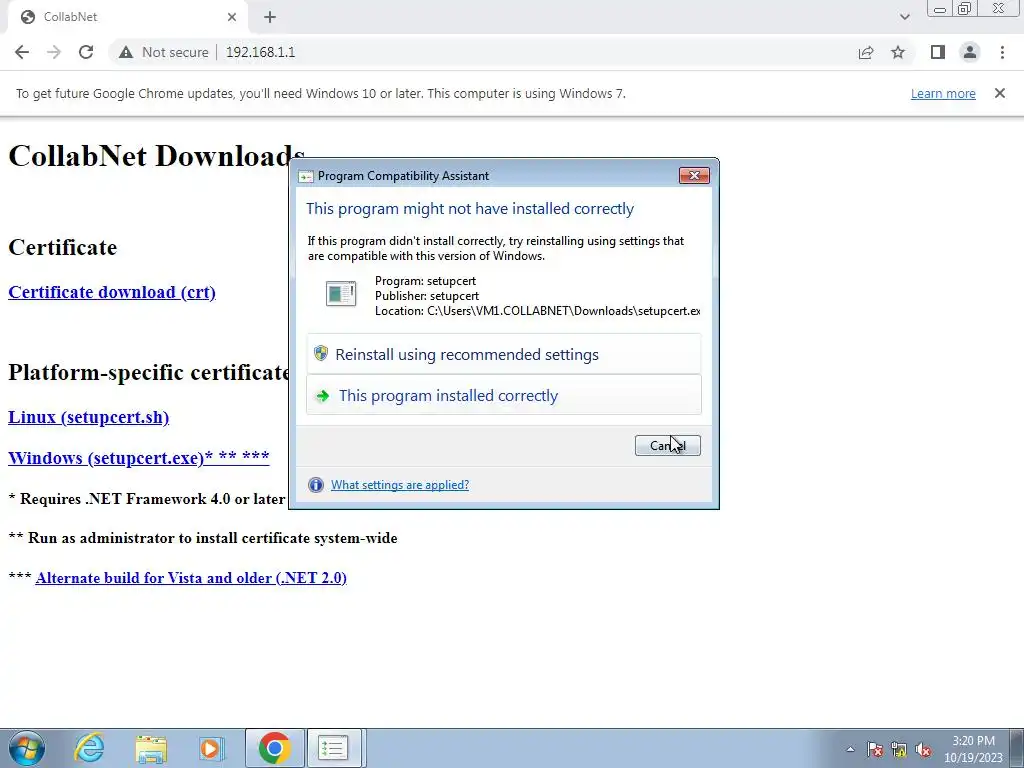Image resolution: width=1024 pixels, height=768 pixels.
Task: Close the Program Compatibility Assistant dialog
Action: tap(694, 175)
